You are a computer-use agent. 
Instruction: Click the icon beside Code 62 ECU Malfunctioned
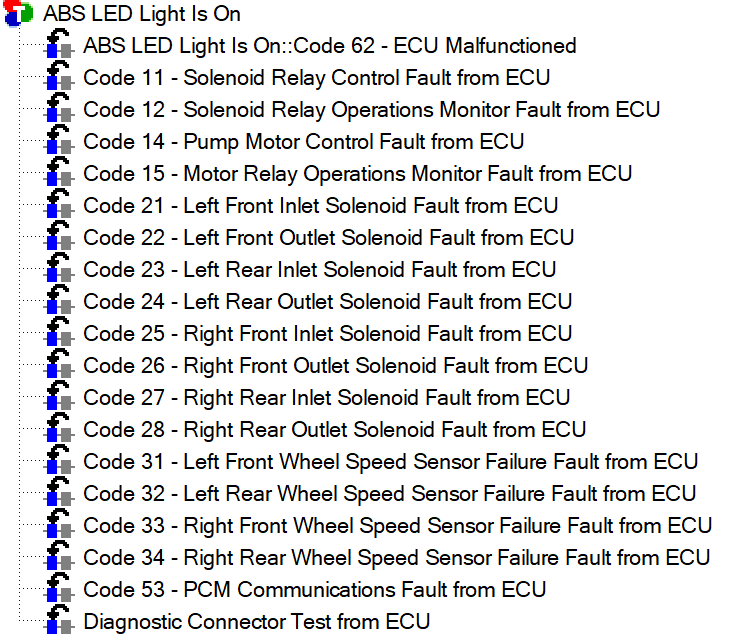(59, 44)
